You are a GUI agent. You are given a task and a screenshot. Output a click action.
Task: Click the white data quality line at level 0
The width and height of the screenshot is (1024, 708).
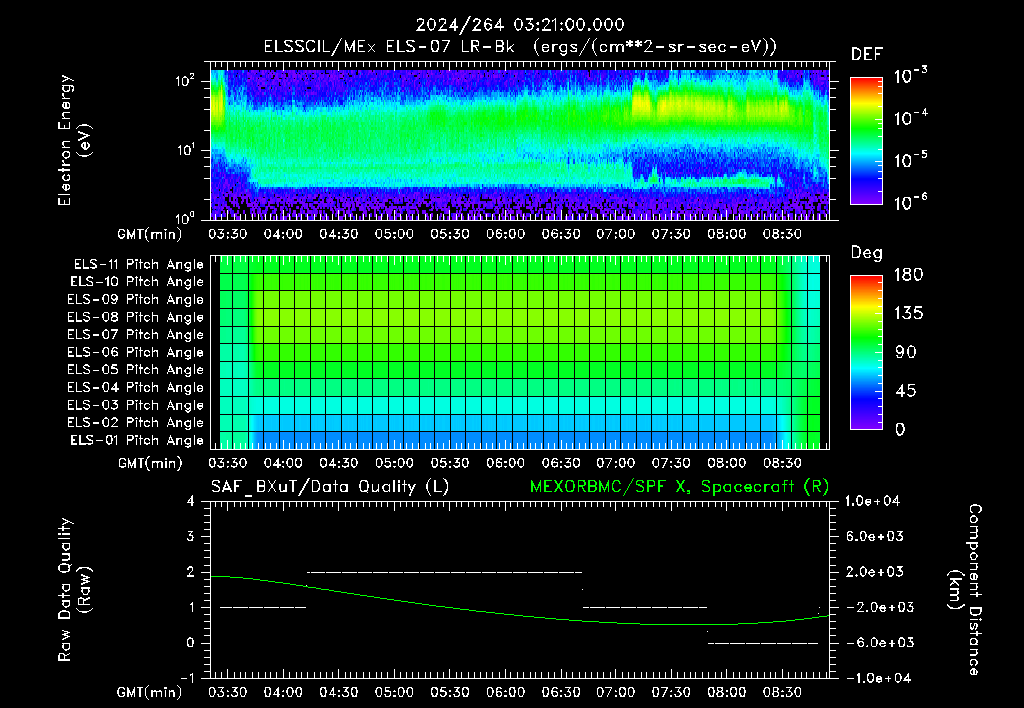(x=763, y=643)
